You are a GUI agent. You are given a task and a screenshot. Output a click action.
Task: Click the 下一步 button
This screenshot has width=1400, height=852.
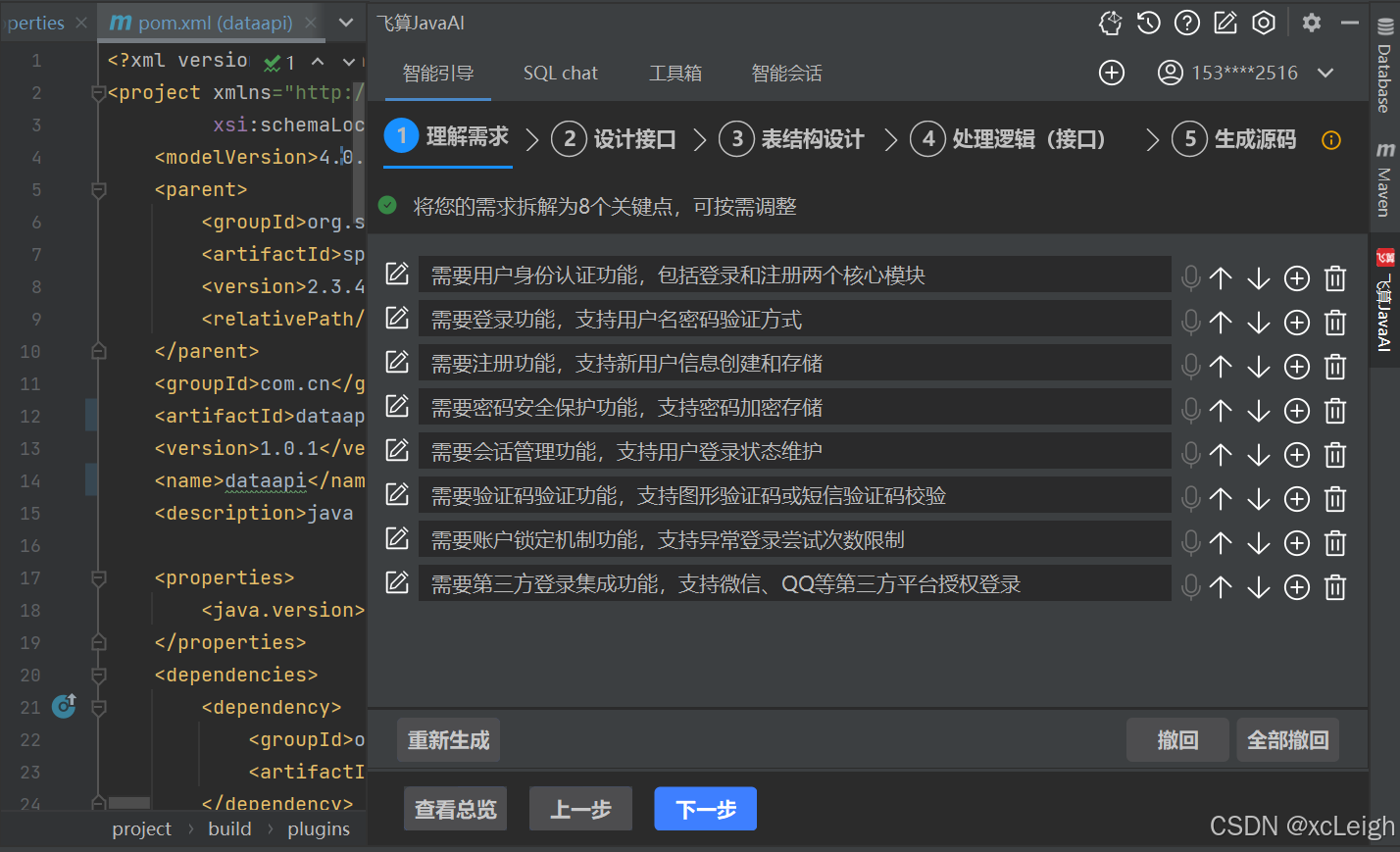(x=706, y=809)
